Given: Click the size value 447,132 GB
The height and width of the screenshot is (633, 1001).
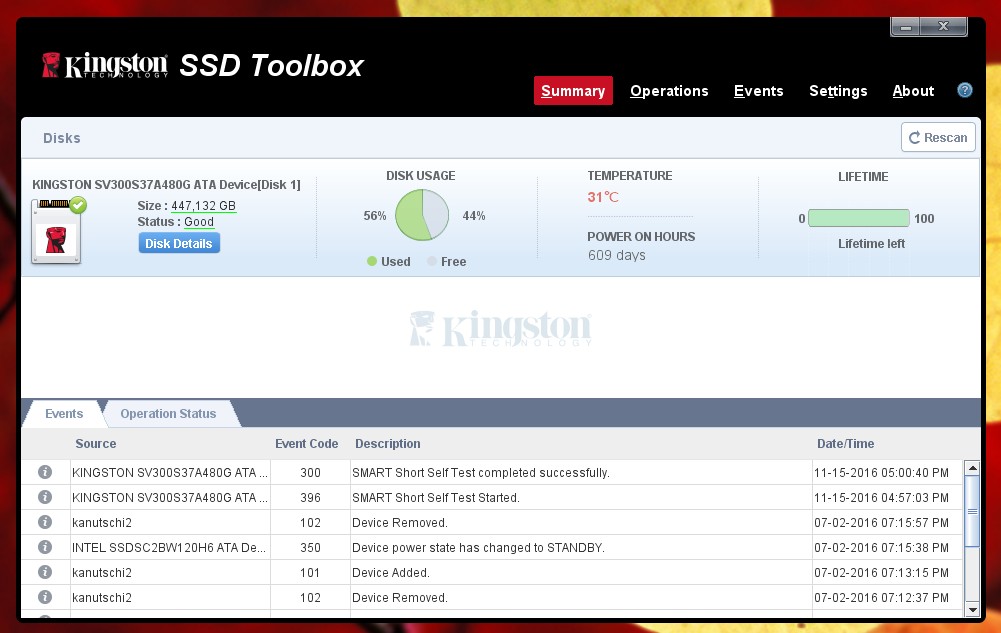Looking at the screenshot, I should click(x=204, y=205).
